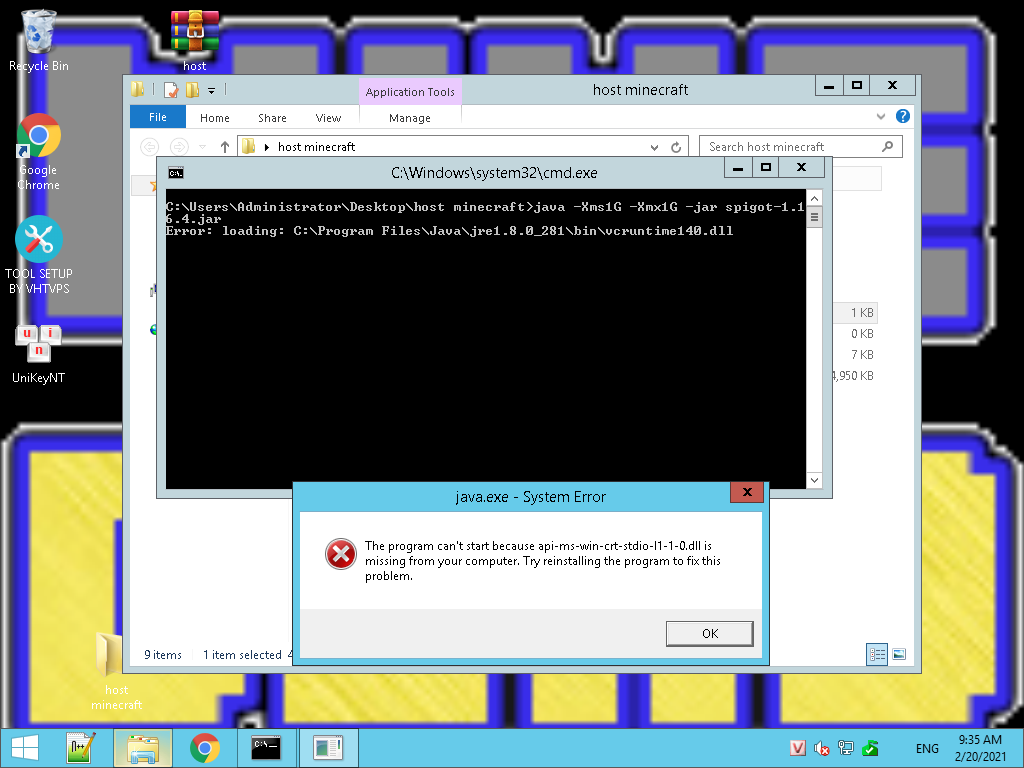Switch to File Explorer on the taskbar
This screenshot has width=1024, height=768.
point(143,748)
